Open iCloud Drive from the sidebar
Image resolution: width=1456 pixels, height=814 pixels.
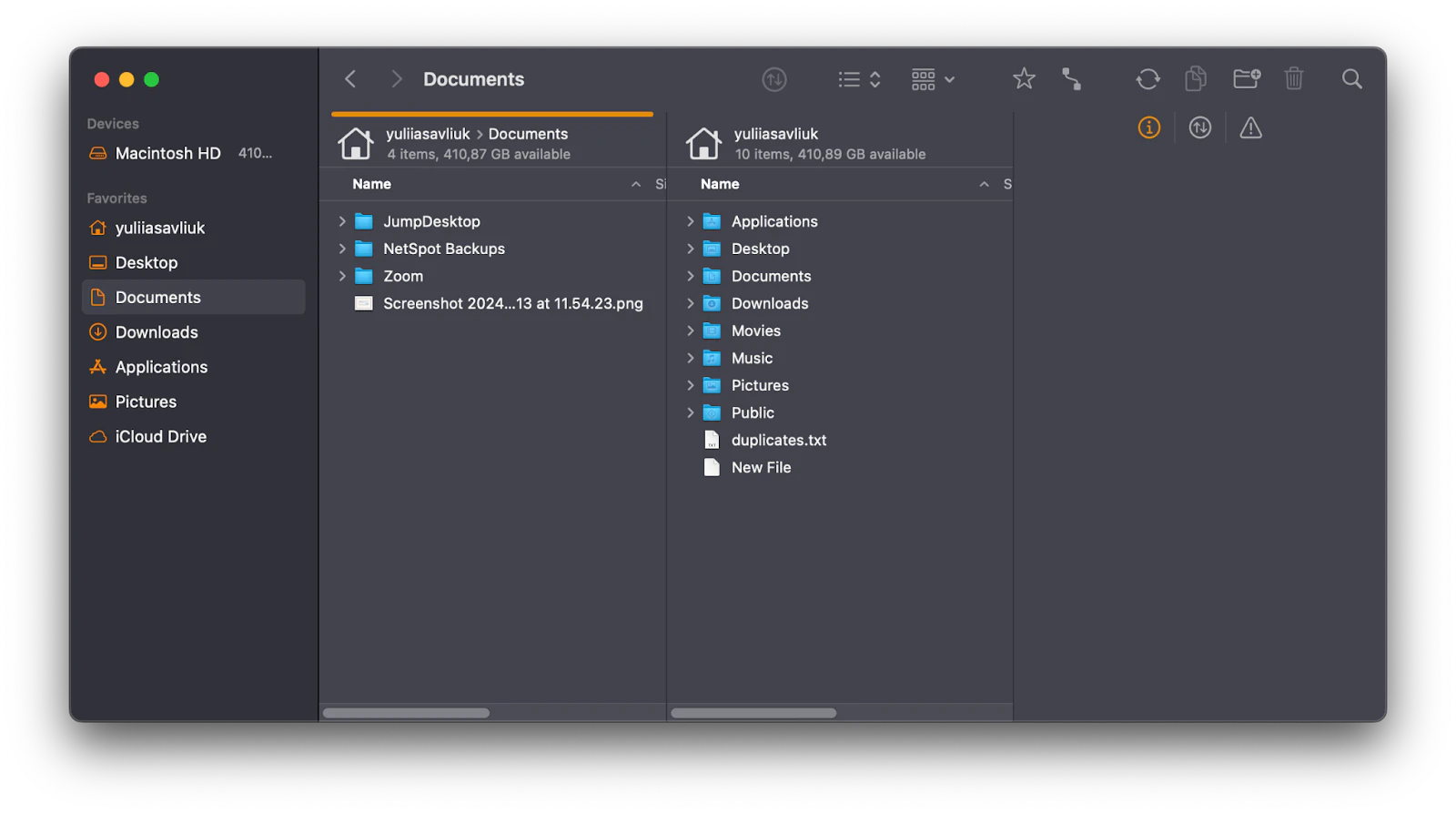[160, 436]
